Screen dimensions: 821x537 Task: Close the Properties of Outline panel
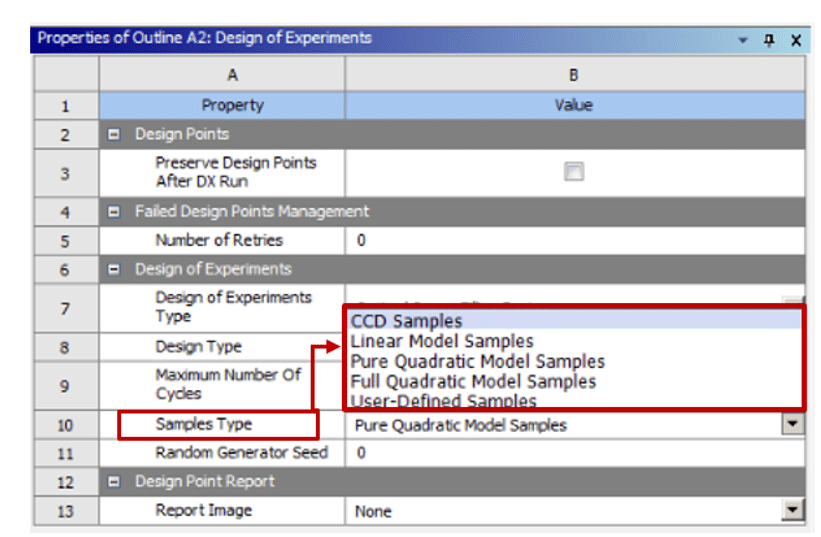point(795,40)
